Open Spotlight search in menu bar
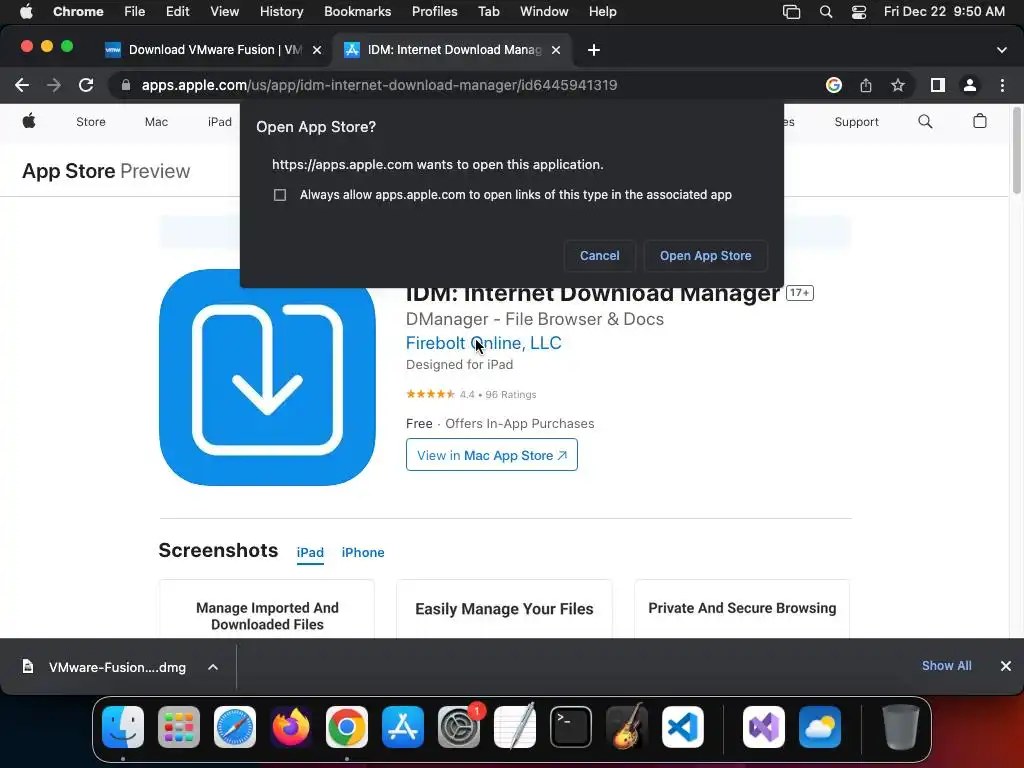Image resolution: width=1024 pixels, height=768 pixels. coord(825,12)
